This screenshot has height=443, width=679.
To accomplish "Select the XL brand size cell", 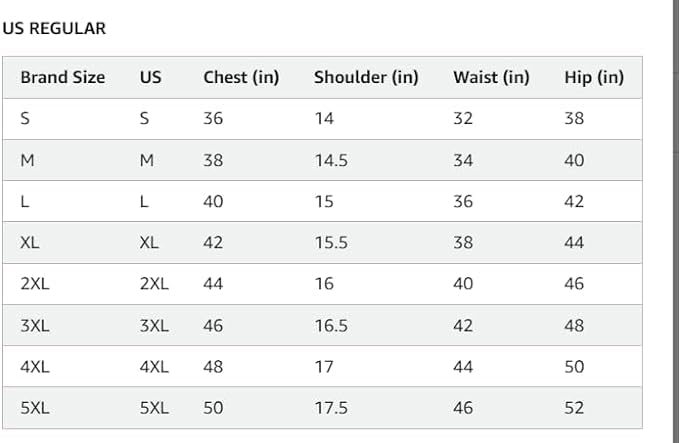I will click(30, 242).
